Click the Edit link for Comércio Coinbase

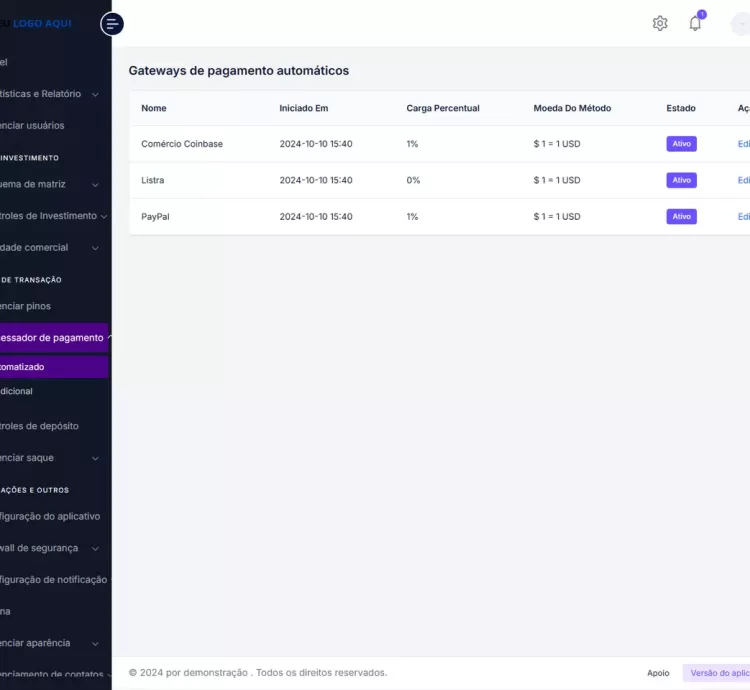(743, 144)
